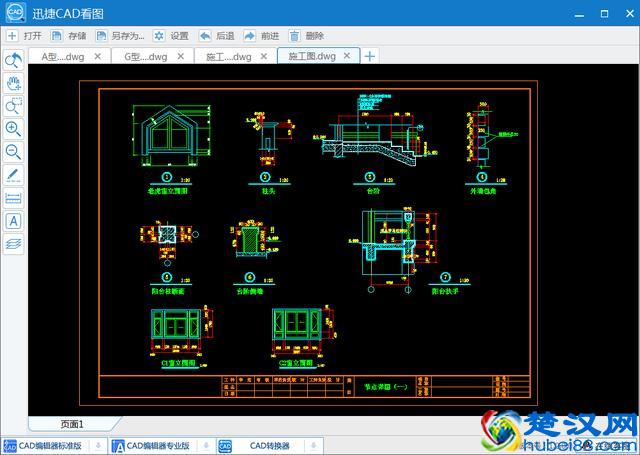Open 设置 settings
This screenshot has height=455, width=640.
click(170, 36)
